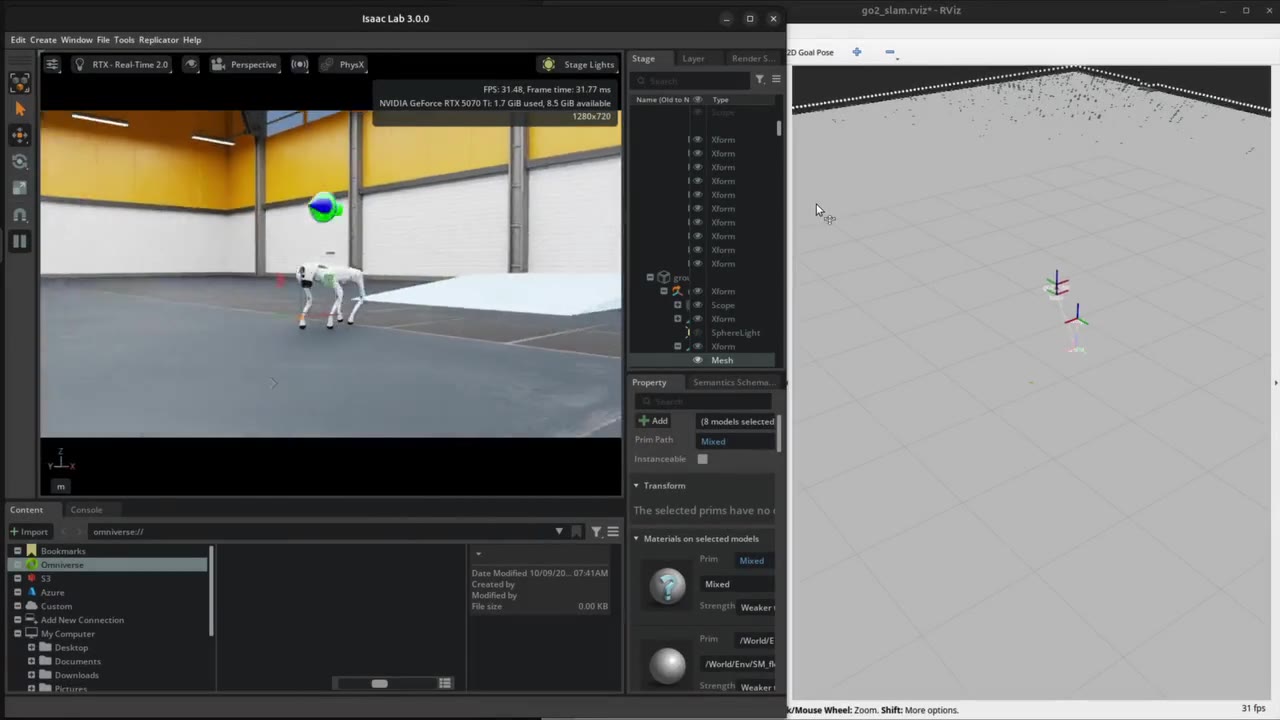The width and height of the screenshot is (1280, 720).
Task: Open the RTX - Real-Time 2.0 renderer dropdown
Action: (x=121, y=64)
